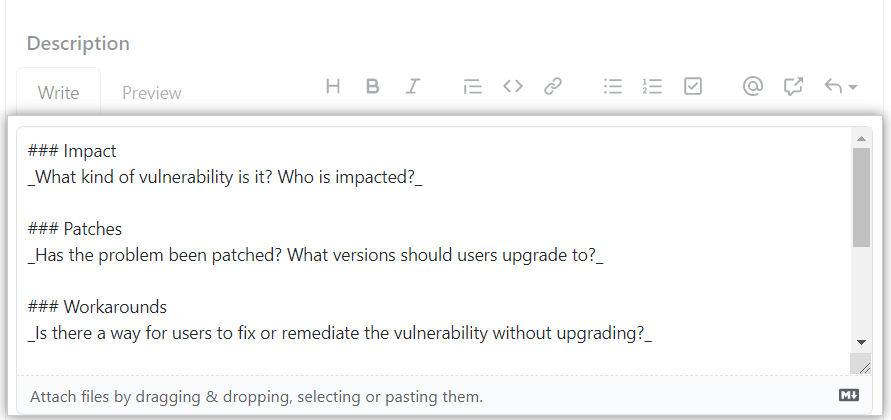Insert a bulleted list

(613, 87)
